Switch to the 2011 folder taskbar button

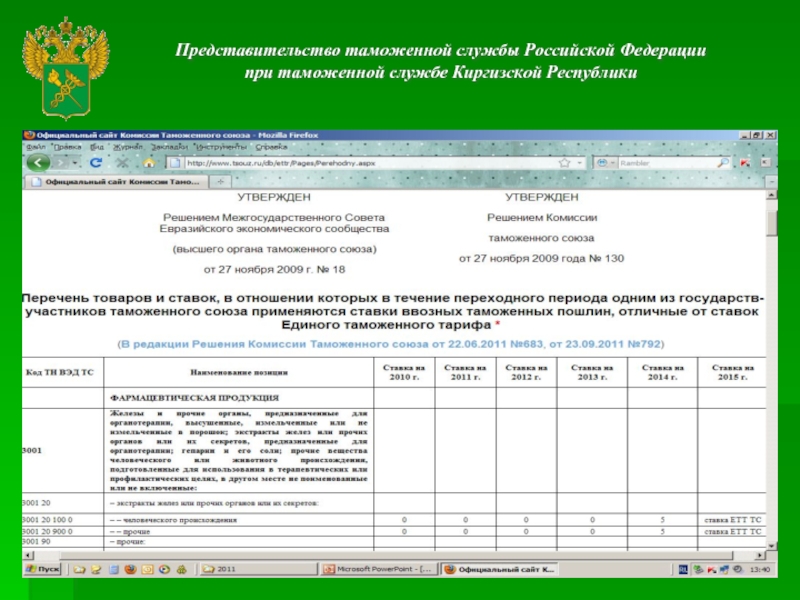click(x=258, y=569)
